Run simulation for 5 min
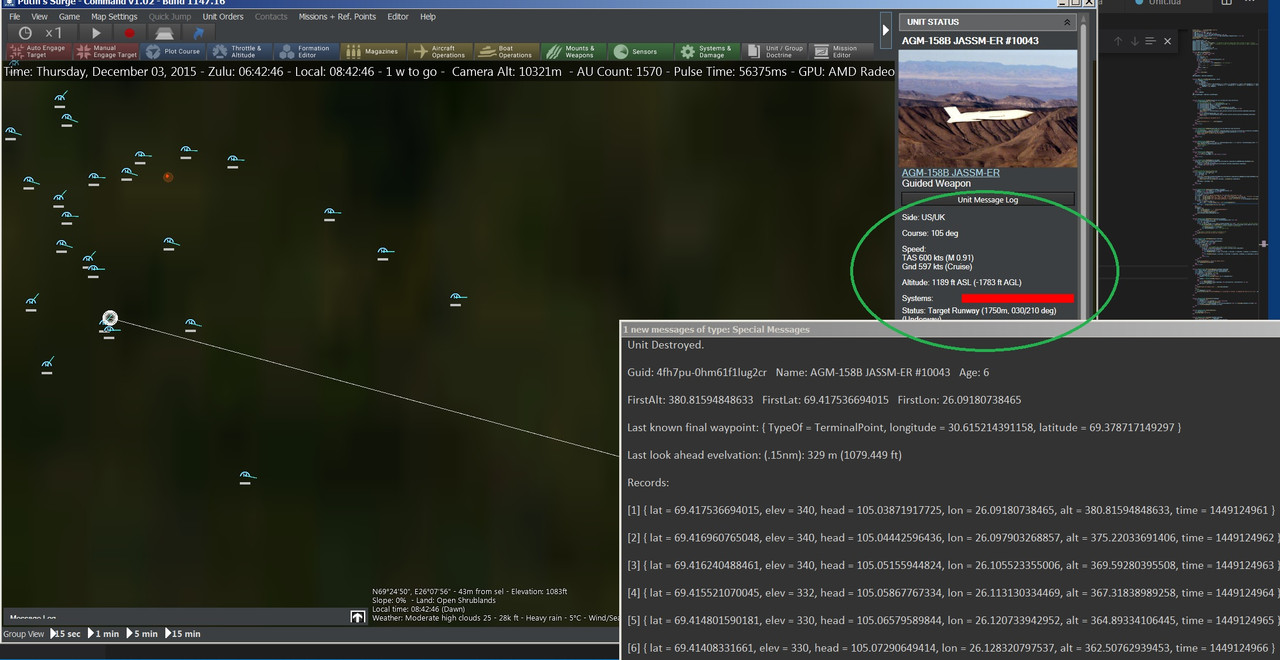Screen dimensions: 1280x660 tap(142, 634)
